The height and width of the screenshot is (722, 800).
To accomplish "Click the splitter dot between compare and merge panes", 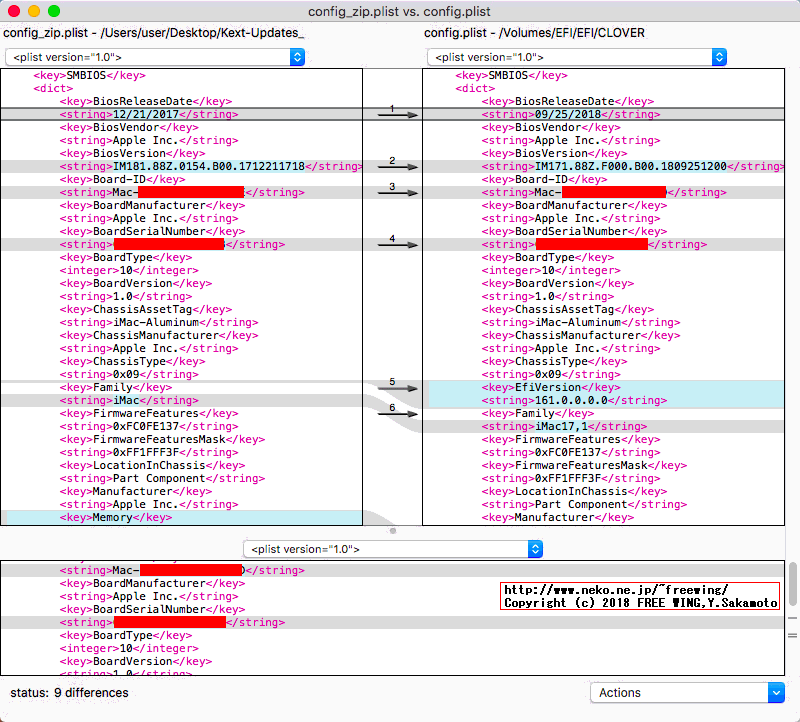I will [x=393, y=531].
